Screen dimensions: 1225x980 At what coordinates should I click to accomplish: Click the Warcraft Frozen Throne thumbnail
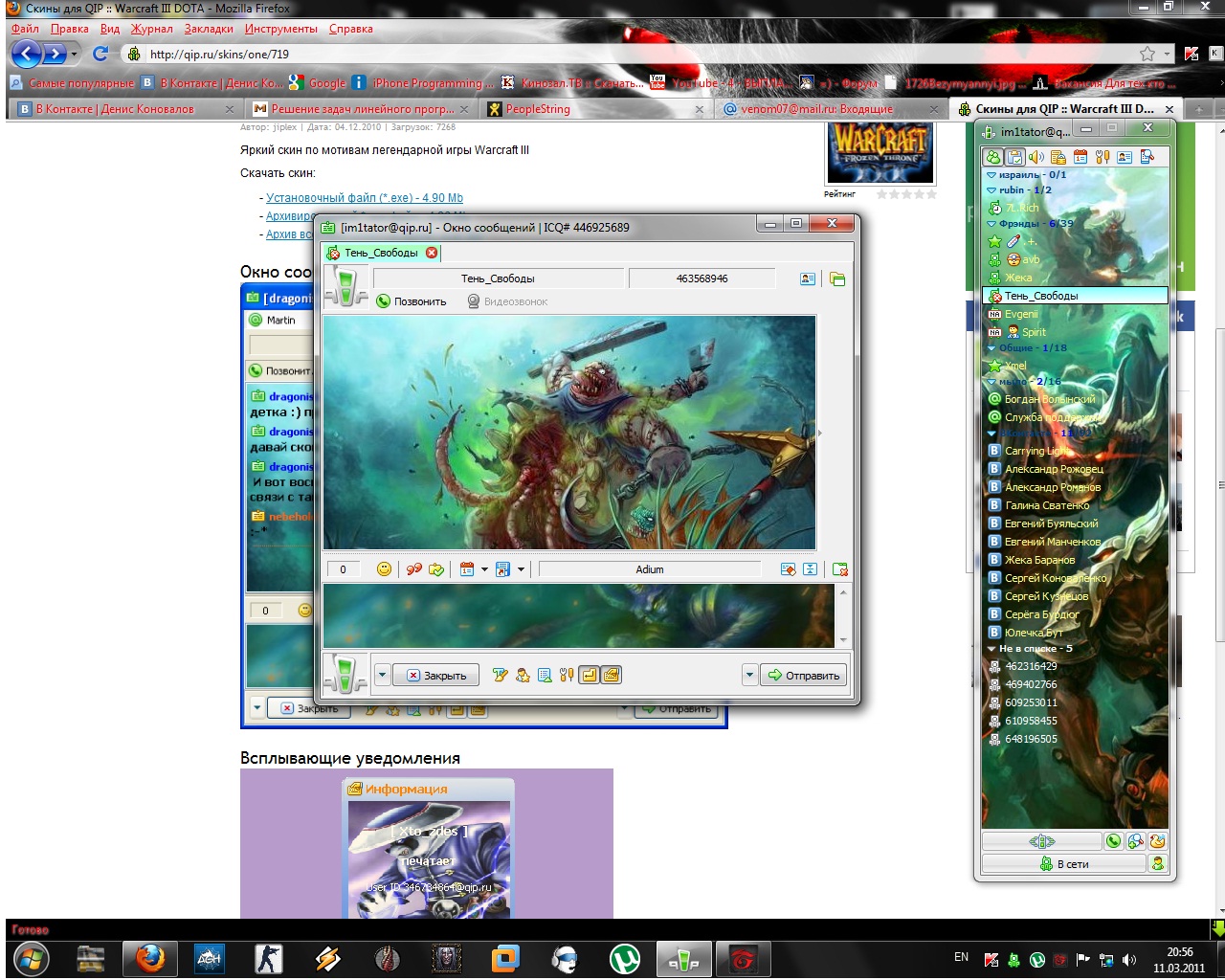[x=880, y=154]
